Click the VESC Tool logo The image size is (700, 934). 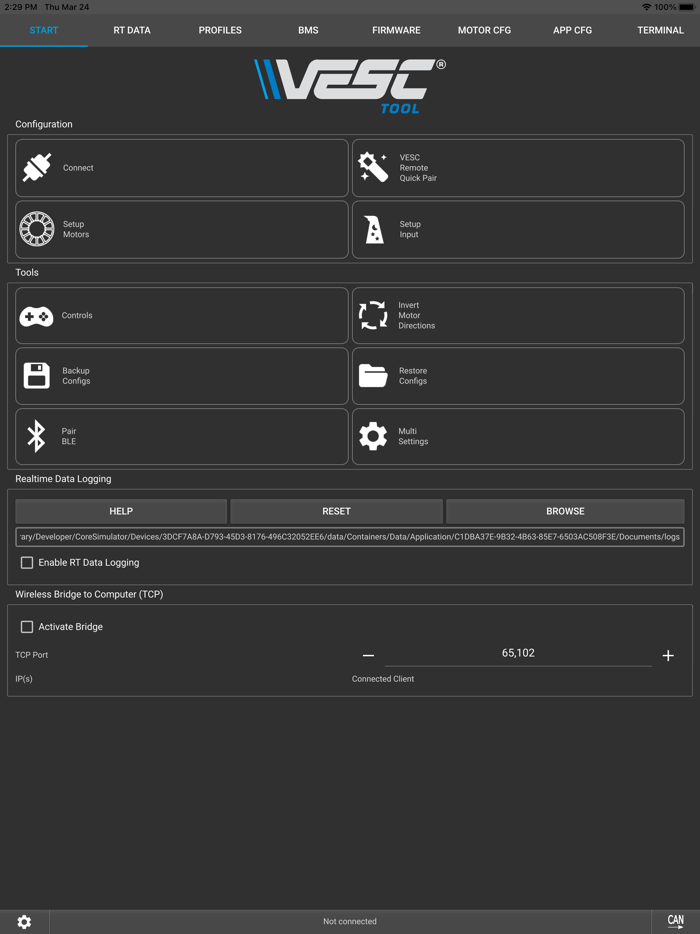click(x=350, y=85)
